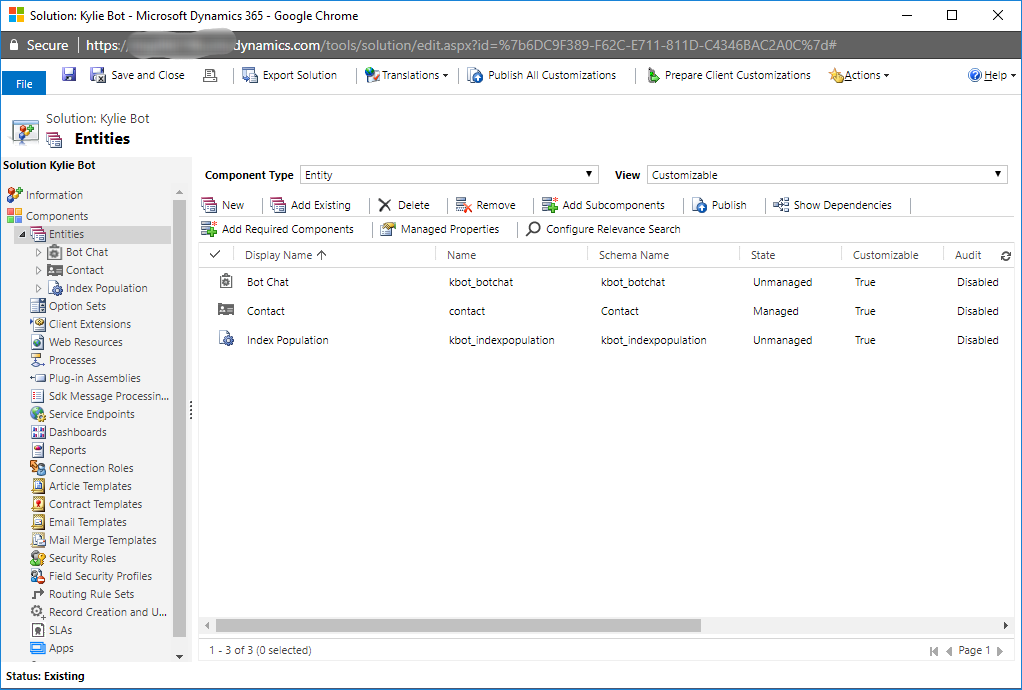
Task: Open the File menu
Action: [24, 83]
